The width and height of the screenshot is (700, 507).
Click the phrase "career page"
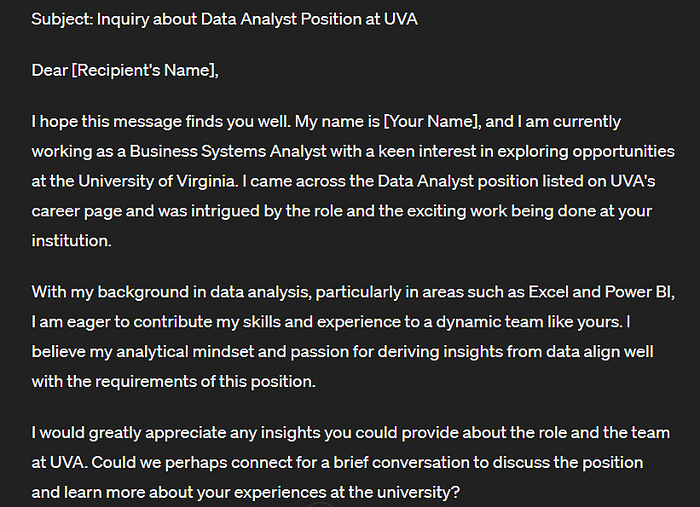tap(76, 211)
